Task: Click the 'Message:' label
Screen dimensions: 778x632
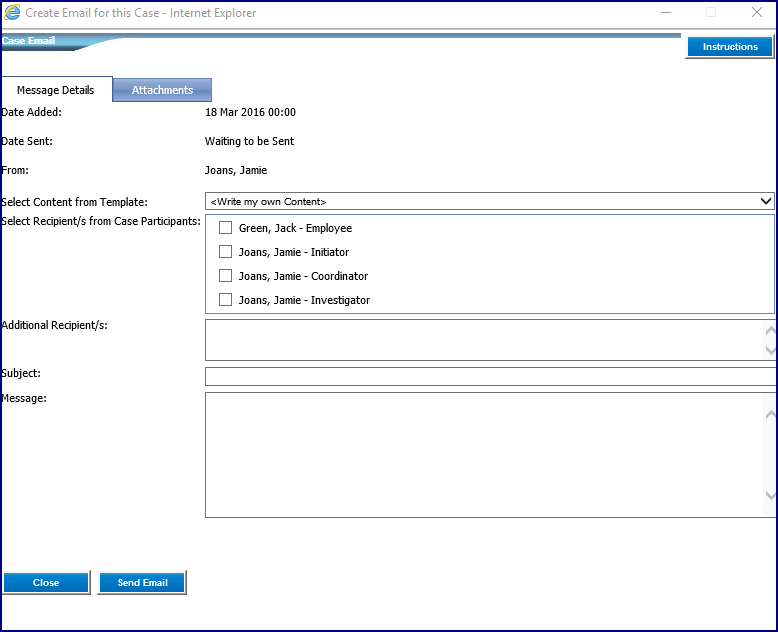Action: click(24, 398)
